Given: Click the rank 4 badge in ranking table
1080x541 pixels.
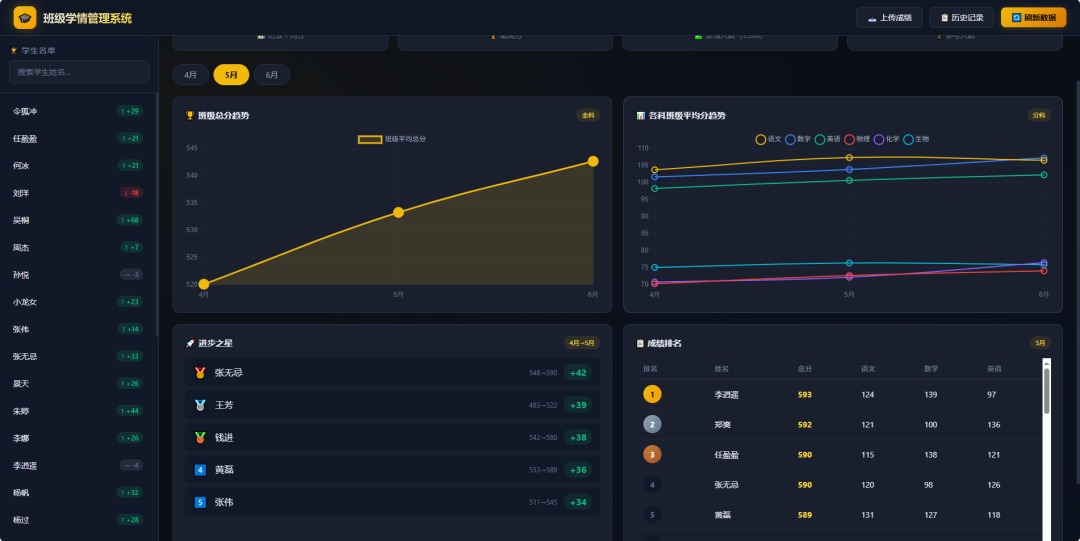Looking at the screenshot, I should coord(652,484).
